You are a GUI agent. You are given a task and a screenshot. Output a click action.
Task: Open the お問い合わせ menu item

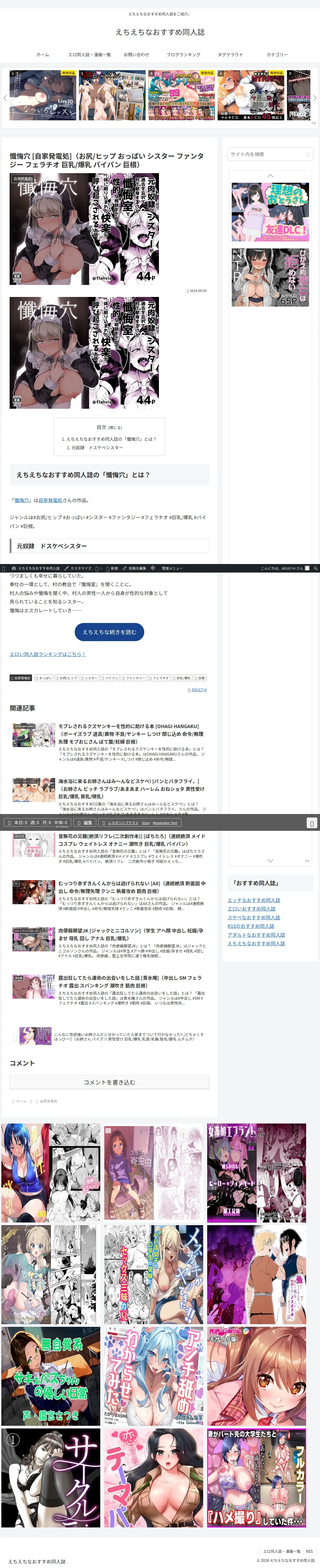click(136, 55)
